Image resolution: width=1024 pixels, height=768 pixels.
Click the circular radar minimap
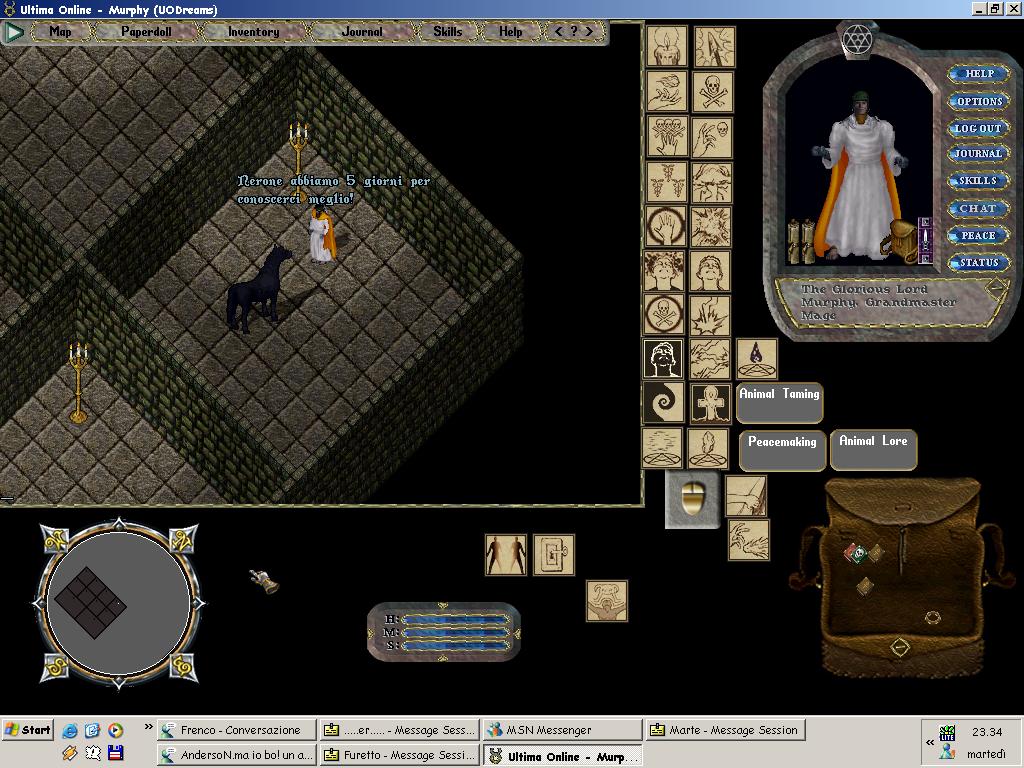tap(118, 603)
